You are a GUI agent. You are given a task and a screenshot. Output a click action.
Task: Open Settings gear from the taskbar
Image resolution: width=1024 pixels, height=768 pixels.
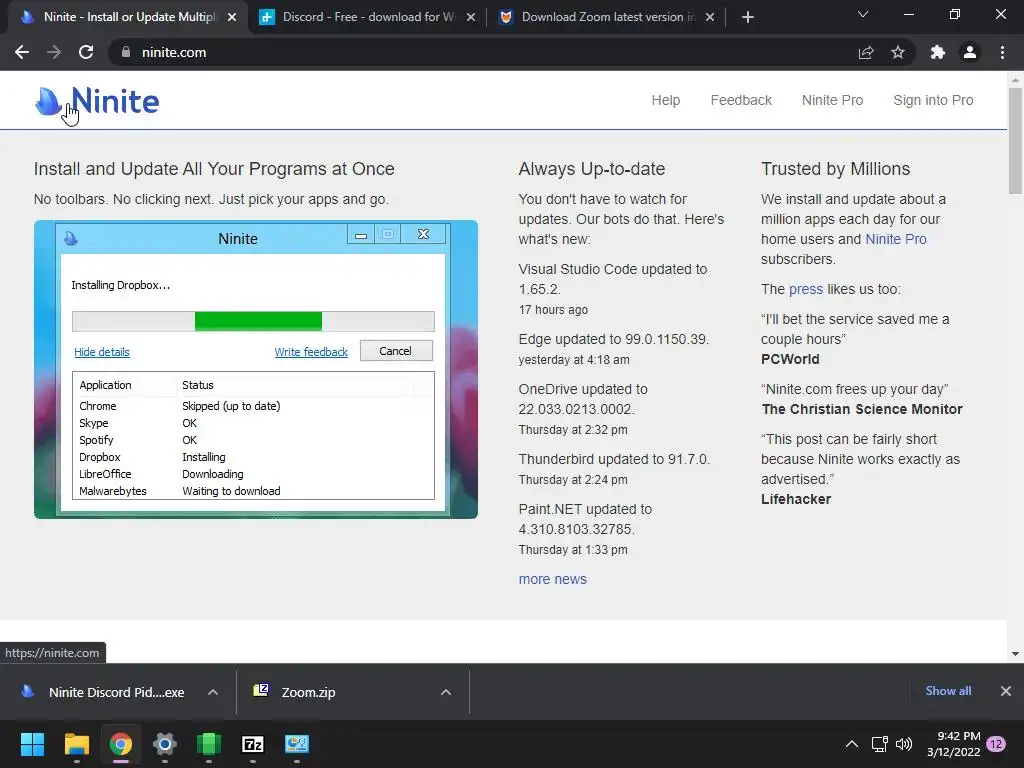point(165,744)
